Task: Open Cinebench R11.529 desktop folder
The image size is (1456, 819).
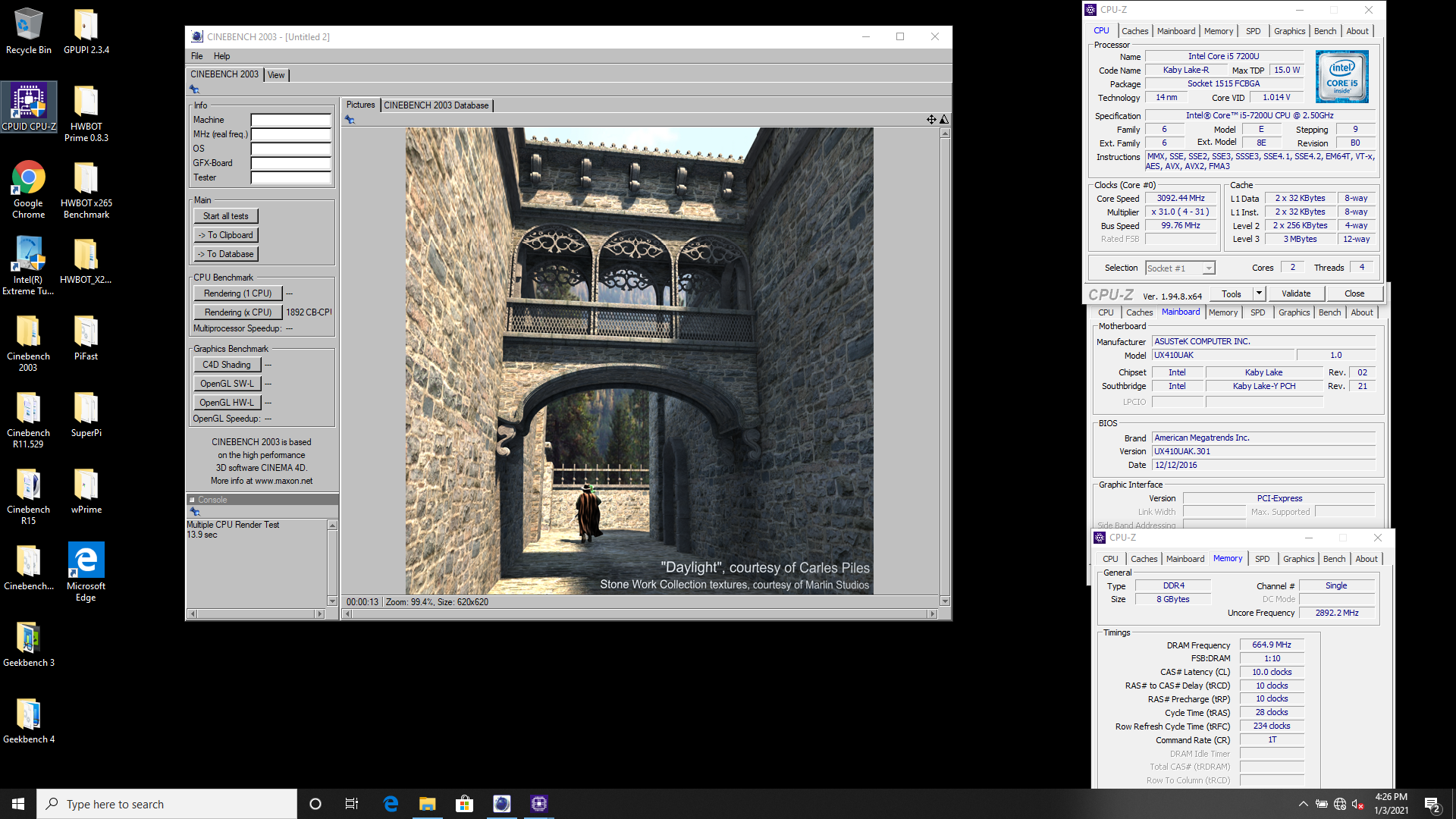Action: coord(29,419)
